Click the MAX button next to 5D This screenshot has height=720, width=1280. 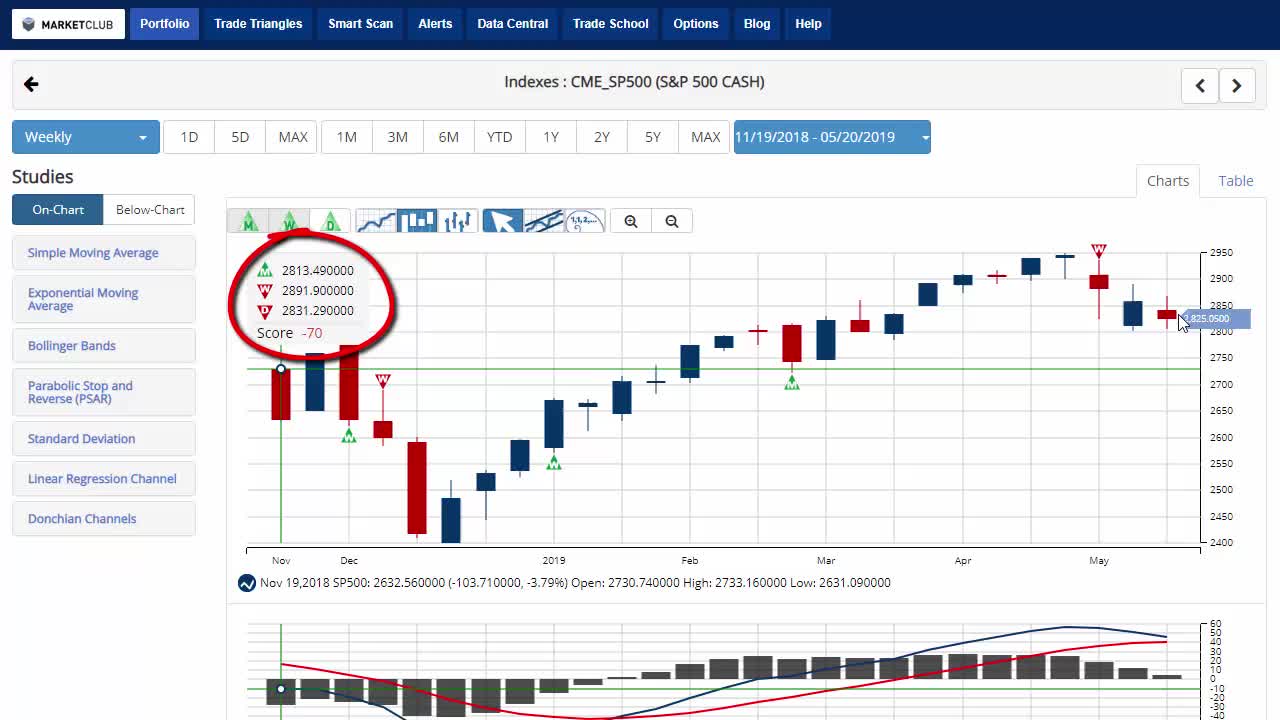(293, 137)
